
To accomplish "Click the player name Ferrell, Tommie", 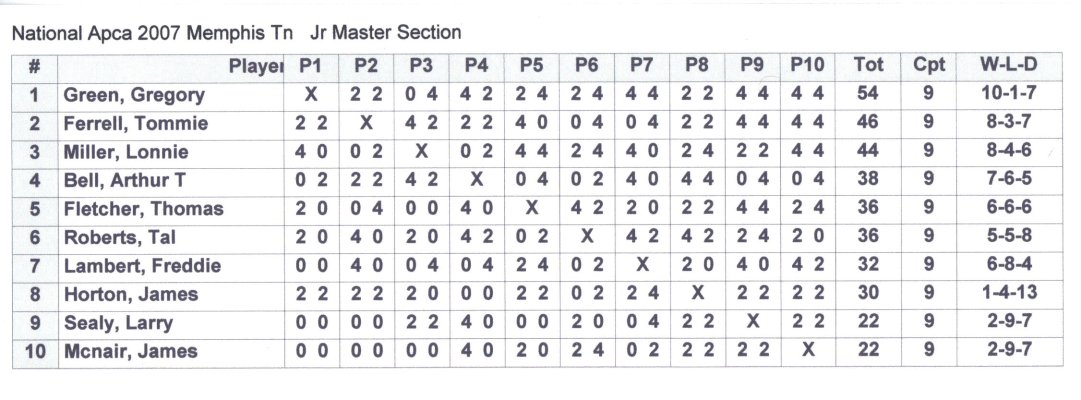I will click(x=136, y=124).
